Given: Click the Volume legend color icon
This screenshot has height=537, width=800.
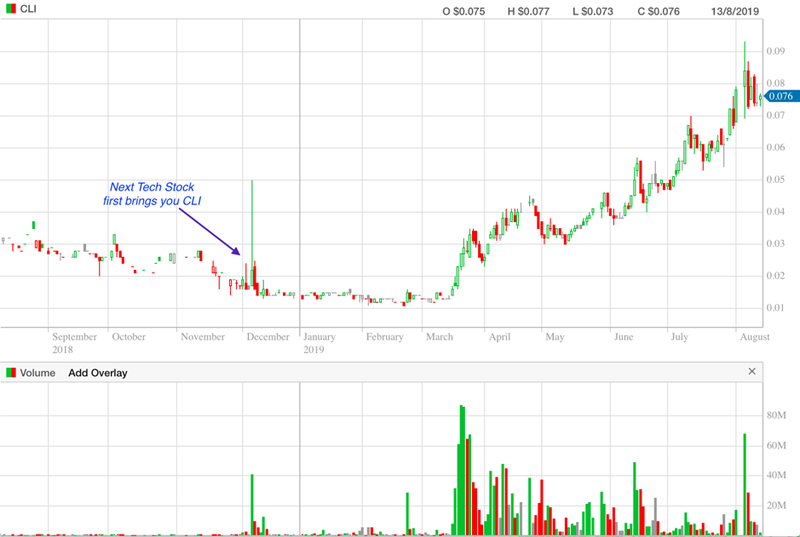Looking at the screenshot, I should point(11,373).
